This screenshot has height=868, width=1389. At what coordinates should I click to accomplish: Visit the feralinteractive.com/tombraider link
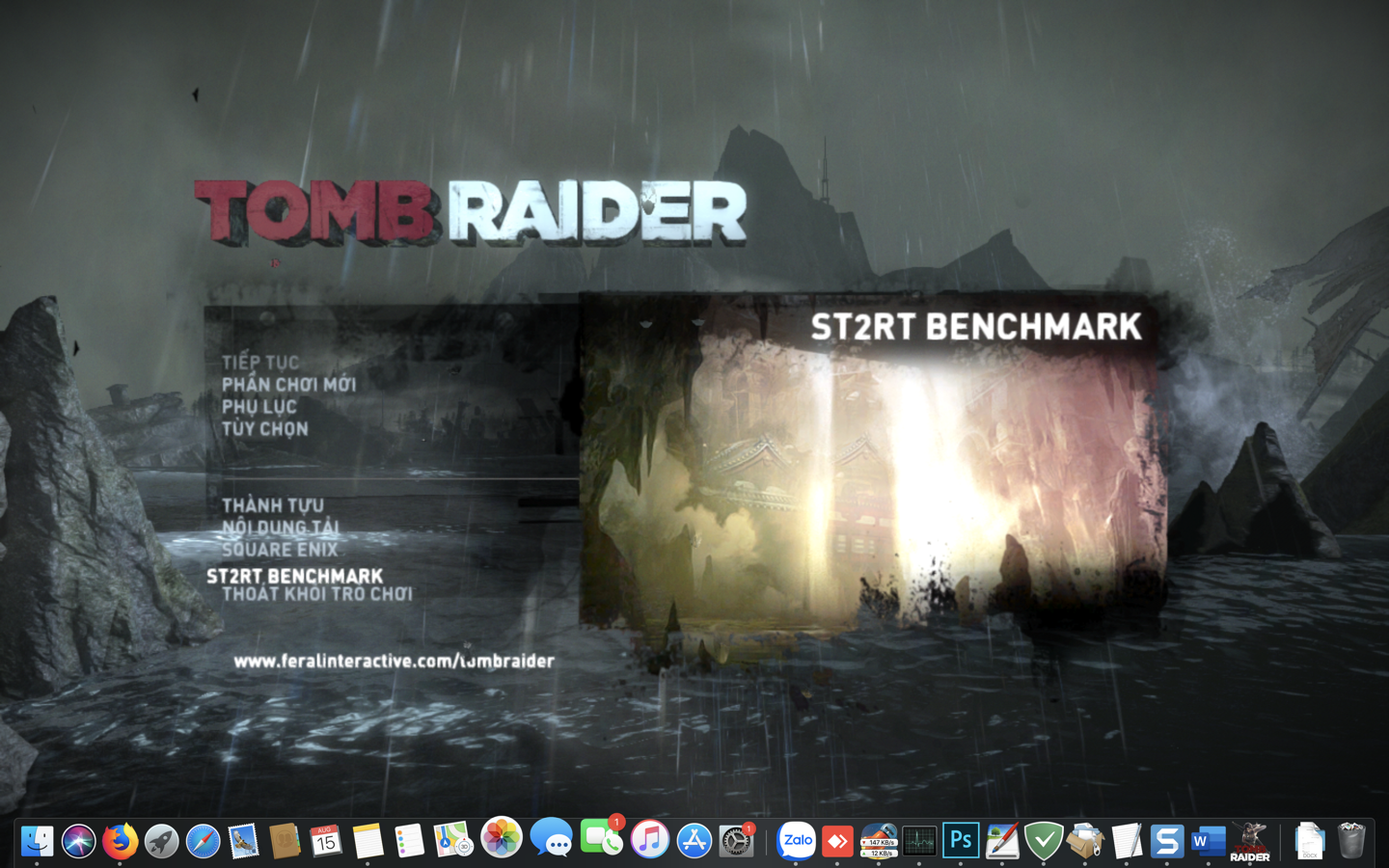coord(396,662)
